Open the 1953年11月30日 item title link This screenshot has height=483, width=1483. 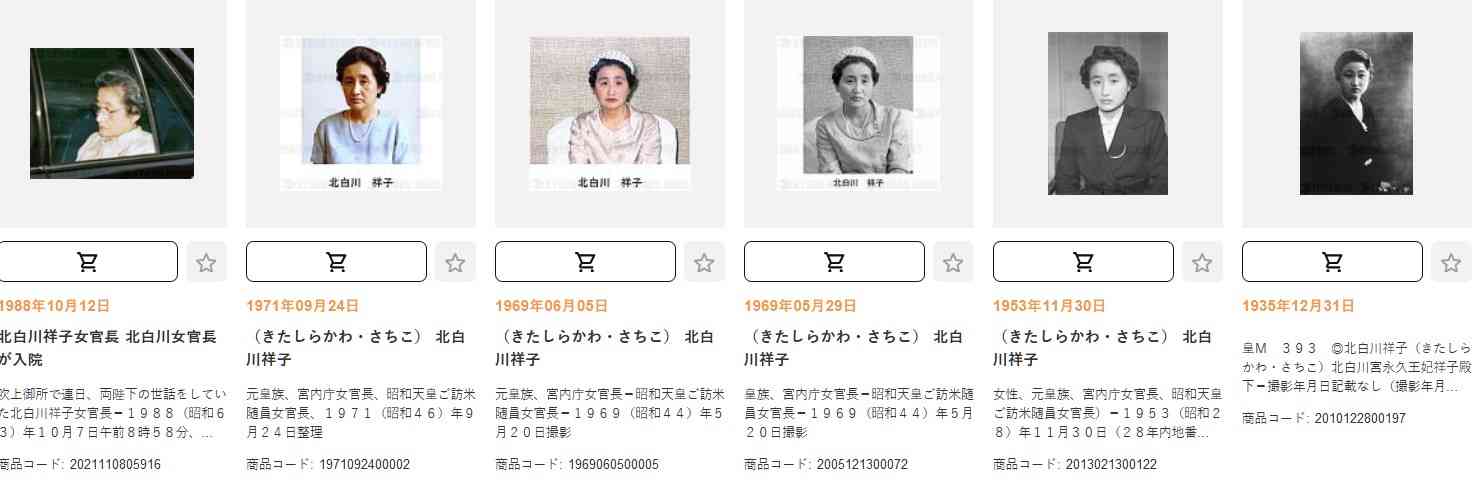(x=1103, y=348)
